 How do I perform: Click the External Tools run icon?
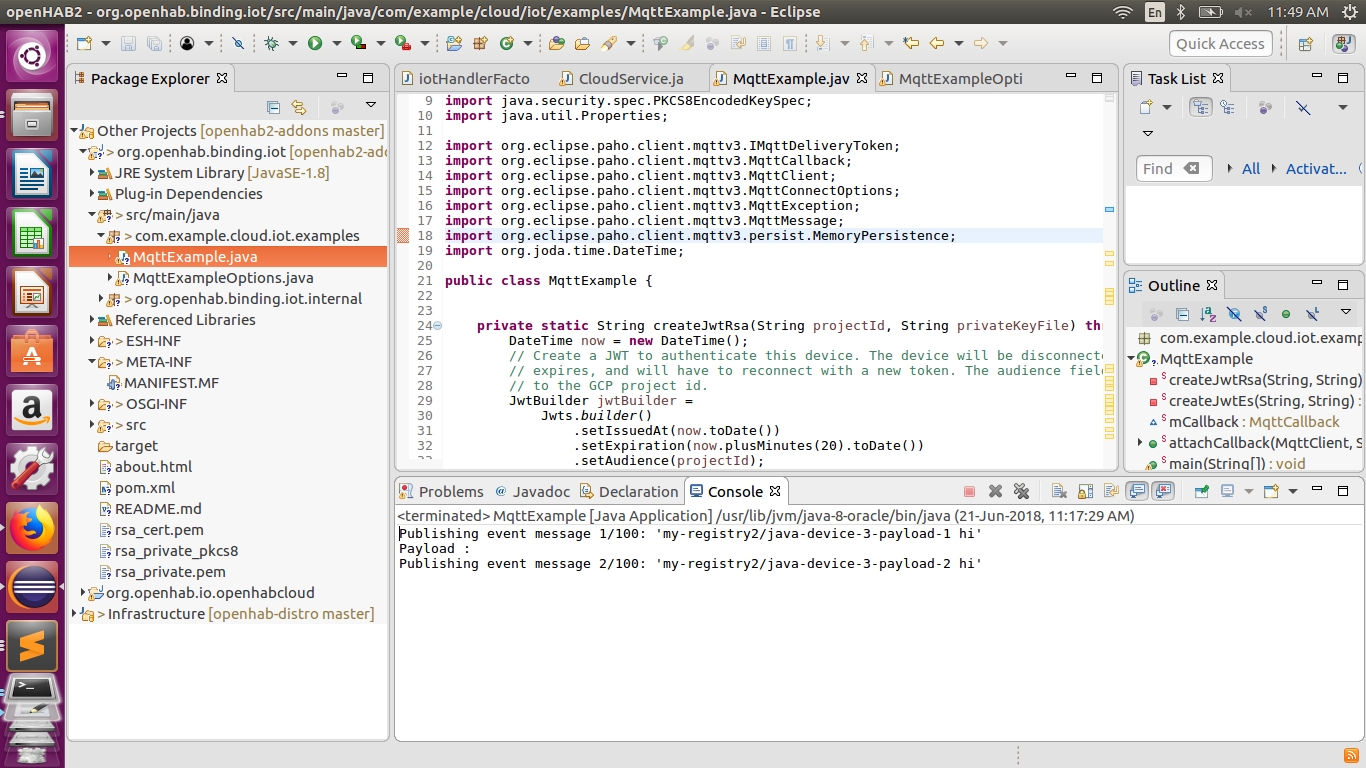pos(403,43)
